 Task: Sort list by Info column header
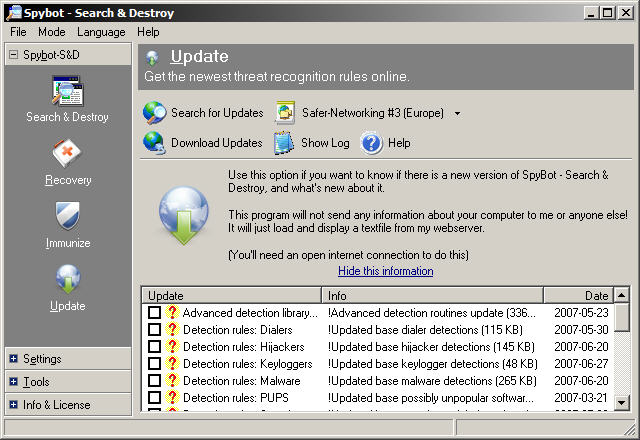click(432, 295)
